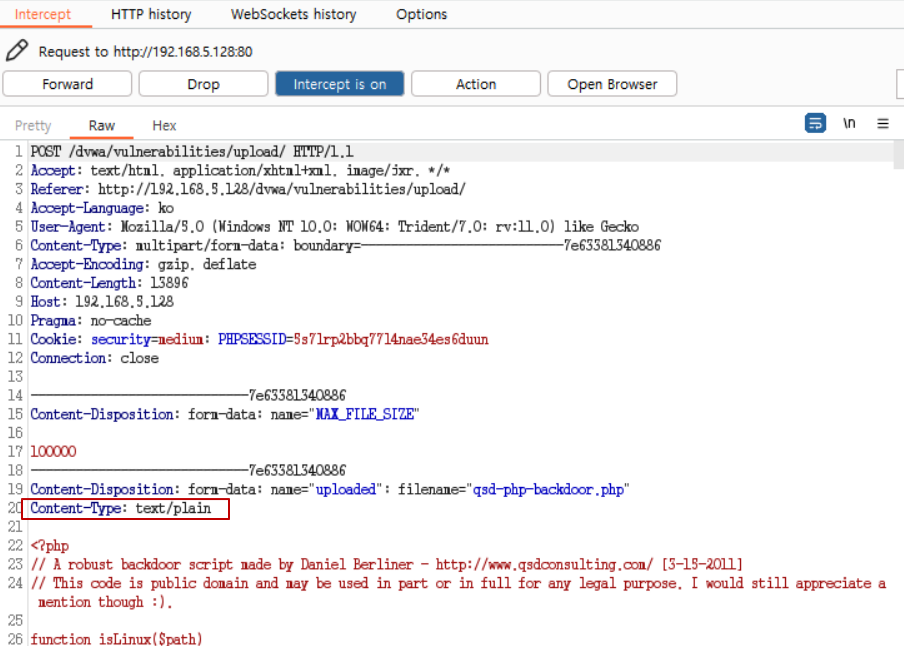The width and height of the screenshot is (904, 646).
Task: Forward the intercepted request
Action: tap(67, 84)
